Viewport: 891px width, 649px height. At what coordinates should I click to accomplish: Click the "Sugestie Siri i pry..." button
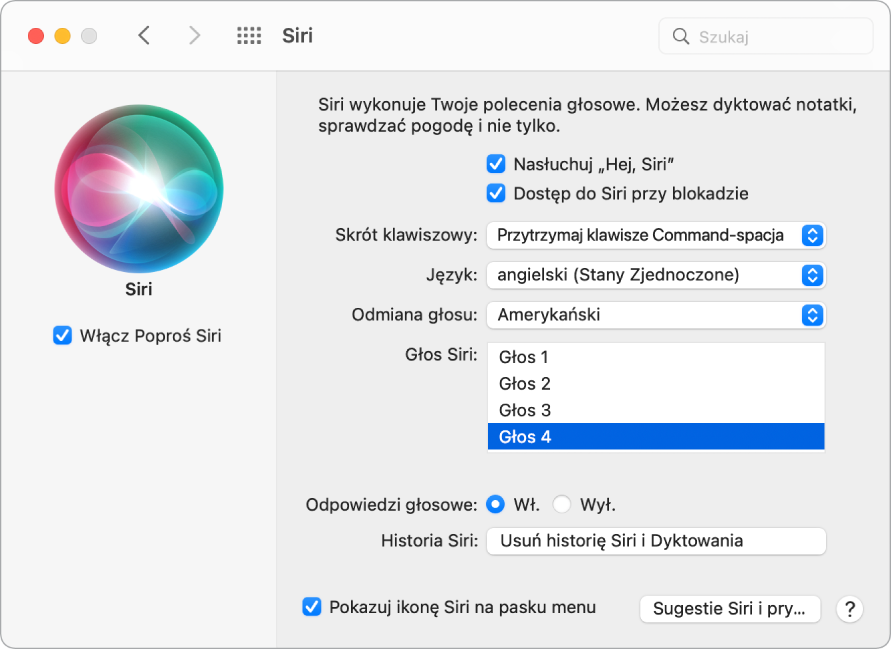(x=730, y=608)
